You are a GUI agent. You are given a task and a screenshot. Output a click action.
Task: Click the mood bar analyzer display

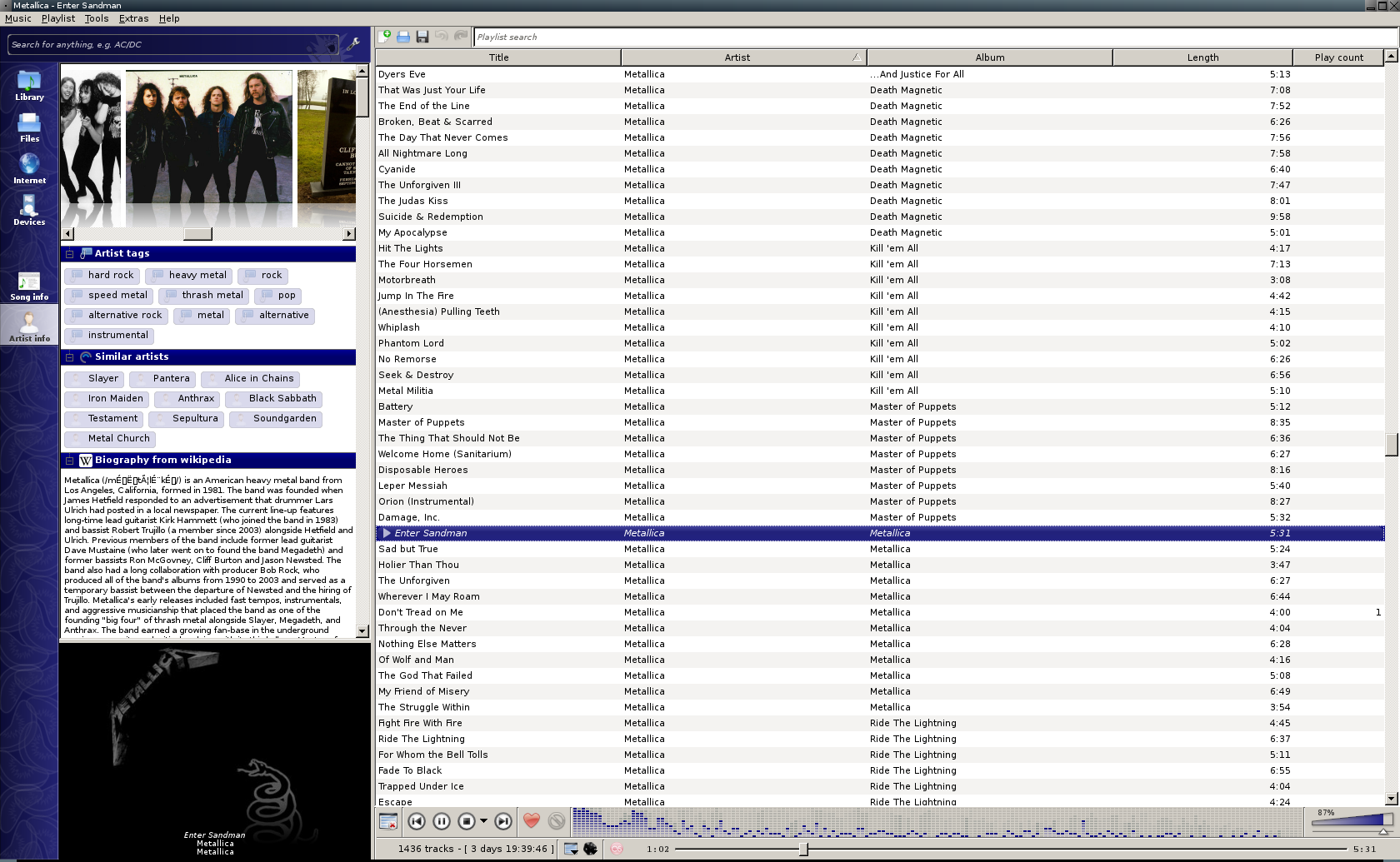point(937,821)
